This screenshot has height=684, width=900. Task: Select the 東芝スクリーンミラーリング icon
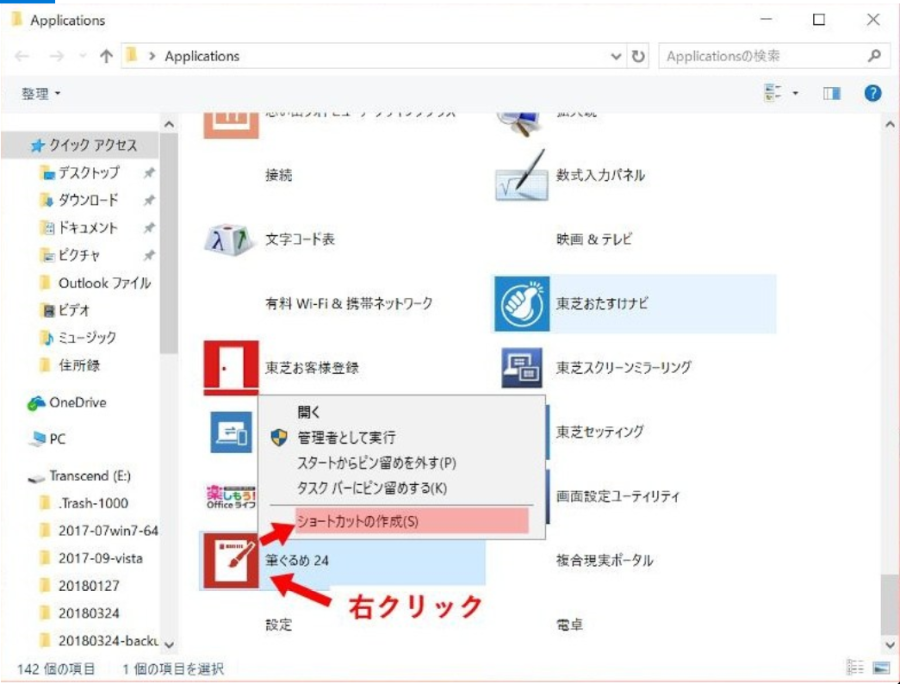520,368
